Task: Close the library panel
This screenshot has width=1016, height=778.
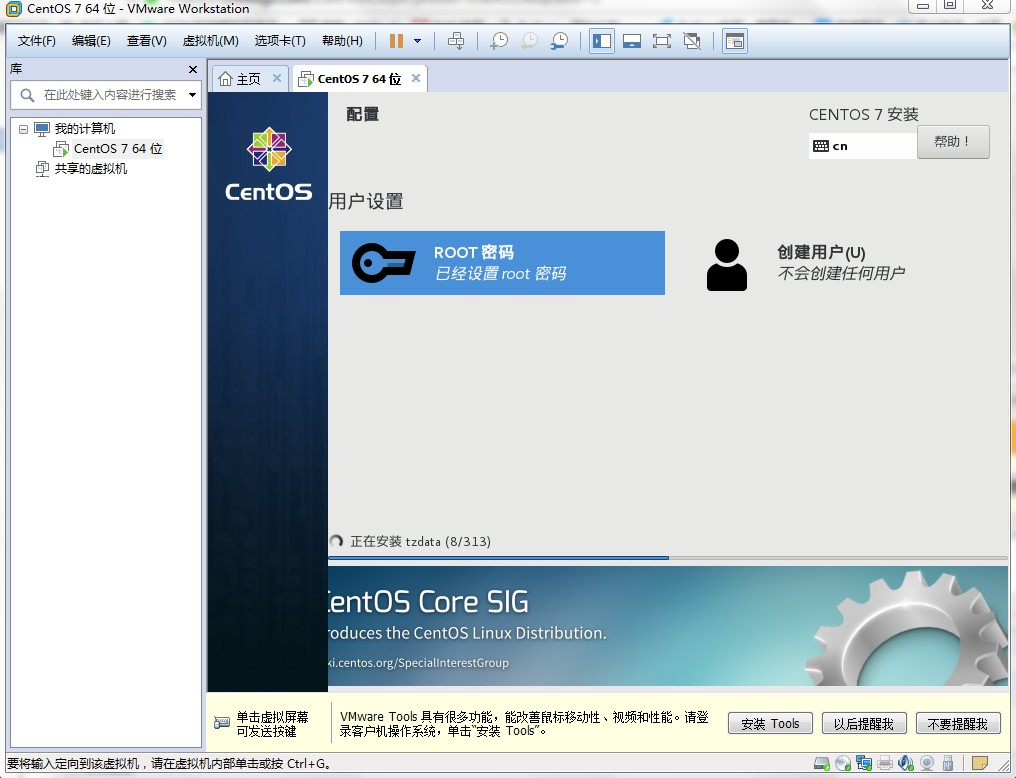Action: tap(192, 69)
